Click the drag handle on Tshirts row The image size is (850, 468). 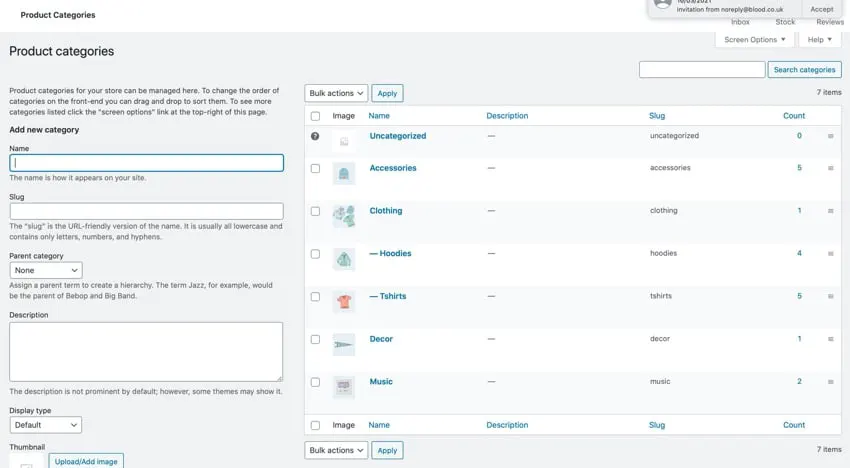click(830, 297)
